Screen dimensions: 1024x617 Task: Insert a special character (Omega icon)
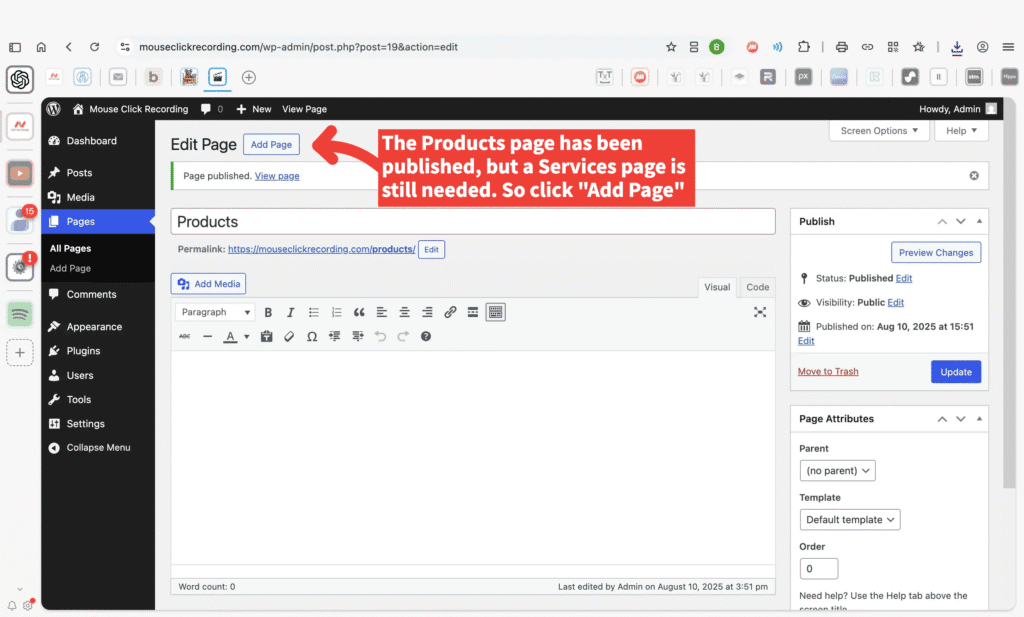coord(312,337)
